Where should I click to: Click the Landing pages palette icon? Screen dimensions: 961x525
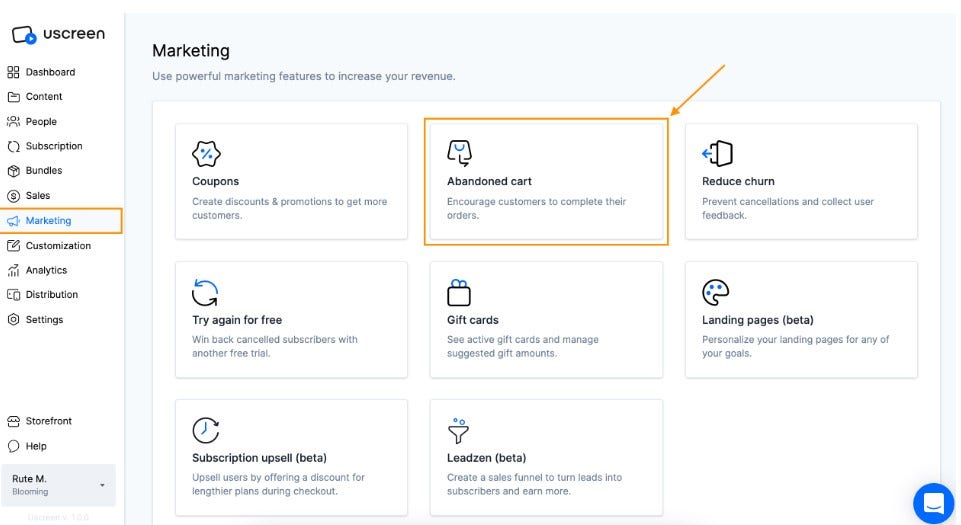(715, 292)
